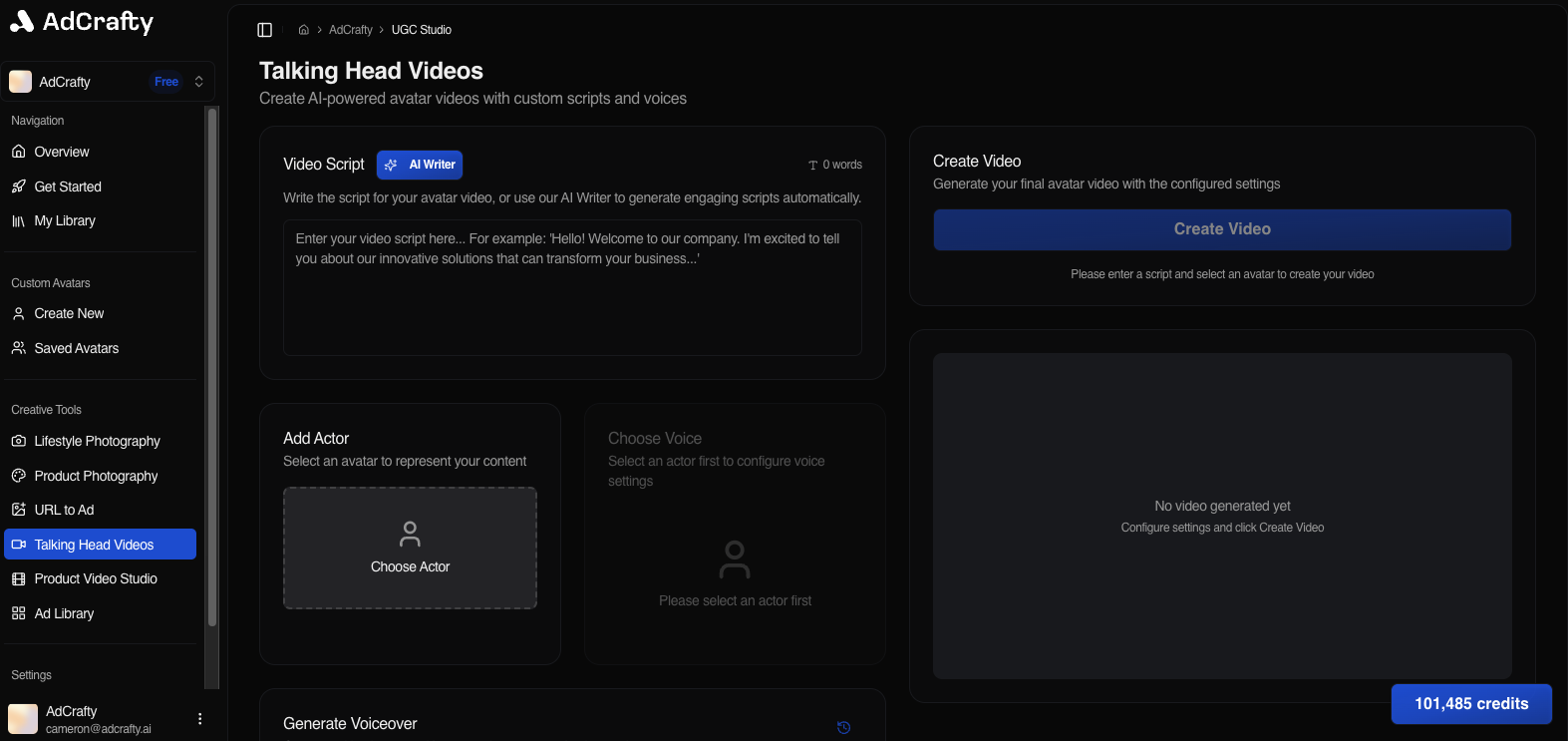Open Create New custom avatar
Viewport: 1568px width, 741px height.
click(x=100, y=313)
